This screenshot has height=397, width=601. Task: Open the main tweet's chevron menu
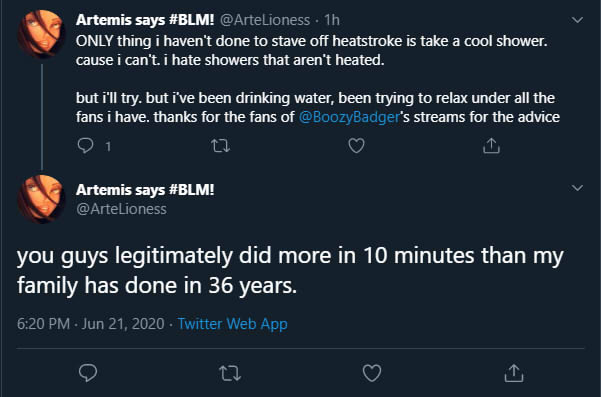[x=577, y=188]
